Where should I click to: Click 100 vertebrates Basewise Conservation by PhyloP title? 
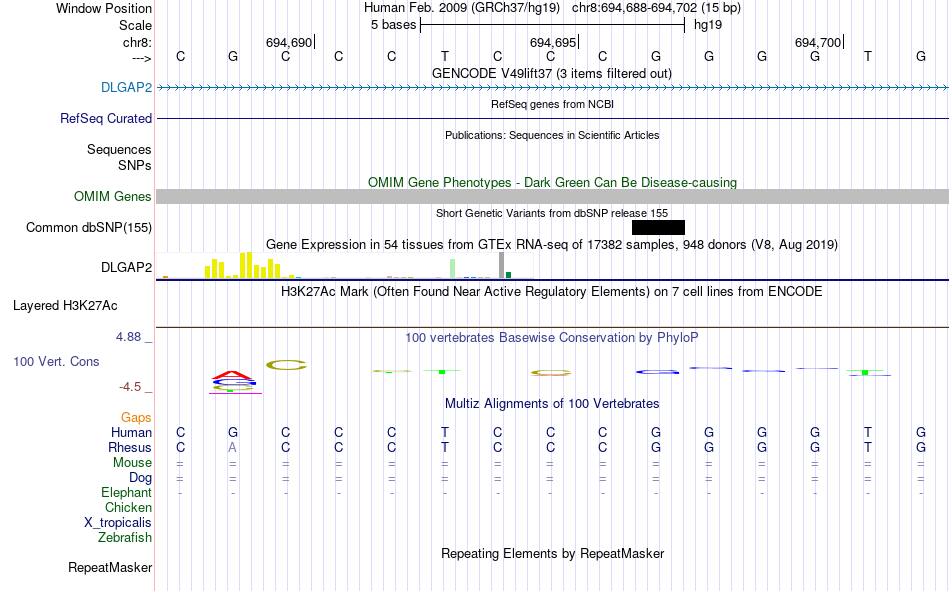pyautogui.click(x=552, y=338)
